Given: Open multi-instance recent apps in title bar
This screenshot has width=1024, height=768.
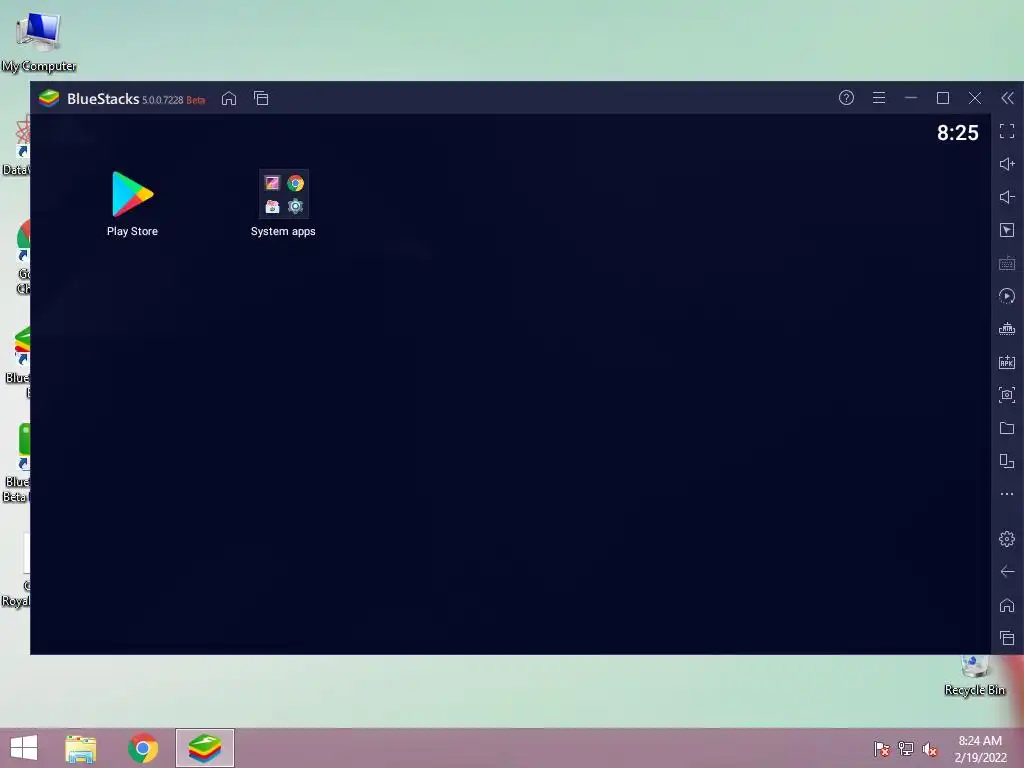Looking at the screenshot, I should point(261,99).
